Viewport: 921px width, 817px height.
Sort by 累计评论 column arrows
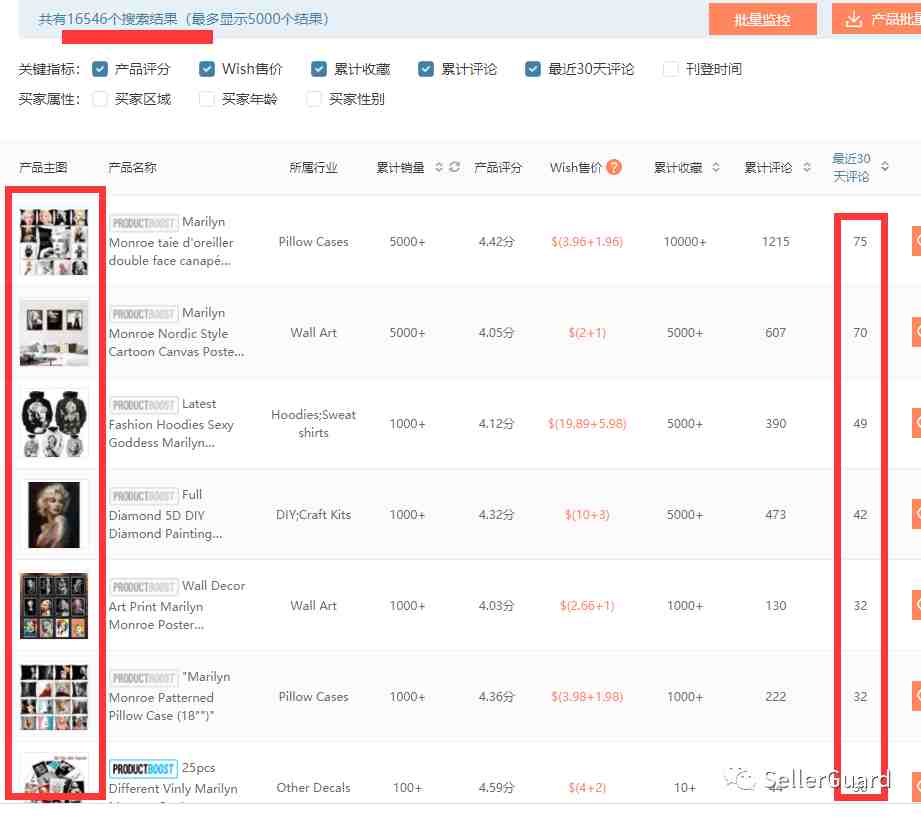(x=806, y=167)
